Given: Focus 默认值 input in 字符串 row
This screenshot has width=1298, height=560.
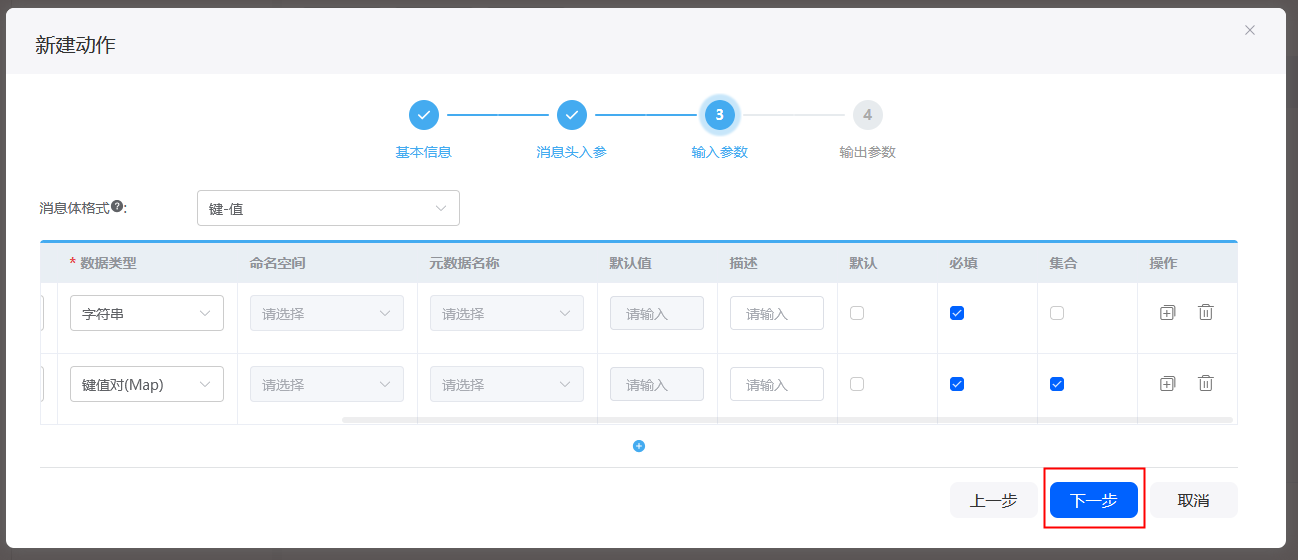Looking at the screenshot, I should click(657, 313).
